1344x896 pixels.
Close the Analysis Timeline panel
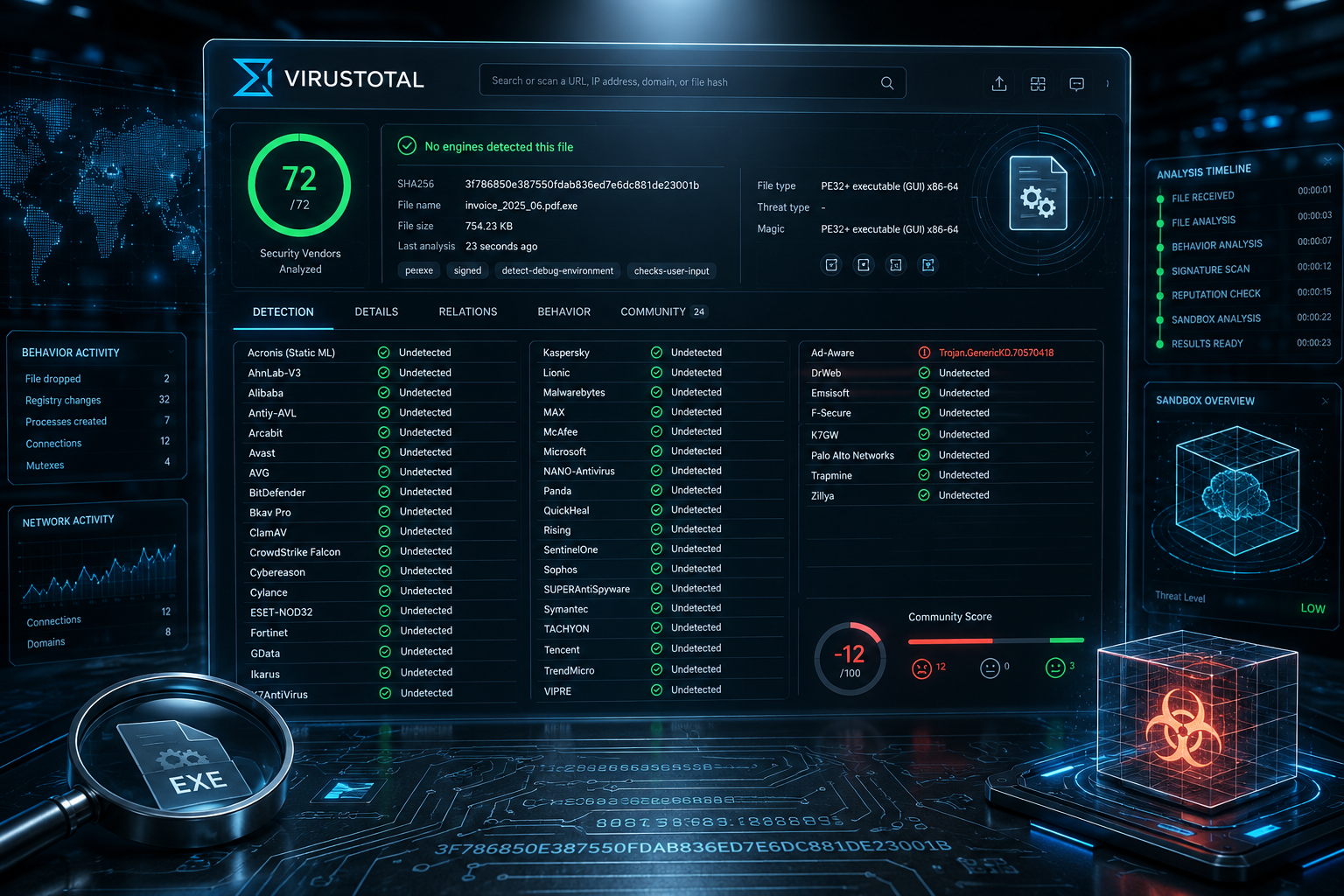(1327, 160)
